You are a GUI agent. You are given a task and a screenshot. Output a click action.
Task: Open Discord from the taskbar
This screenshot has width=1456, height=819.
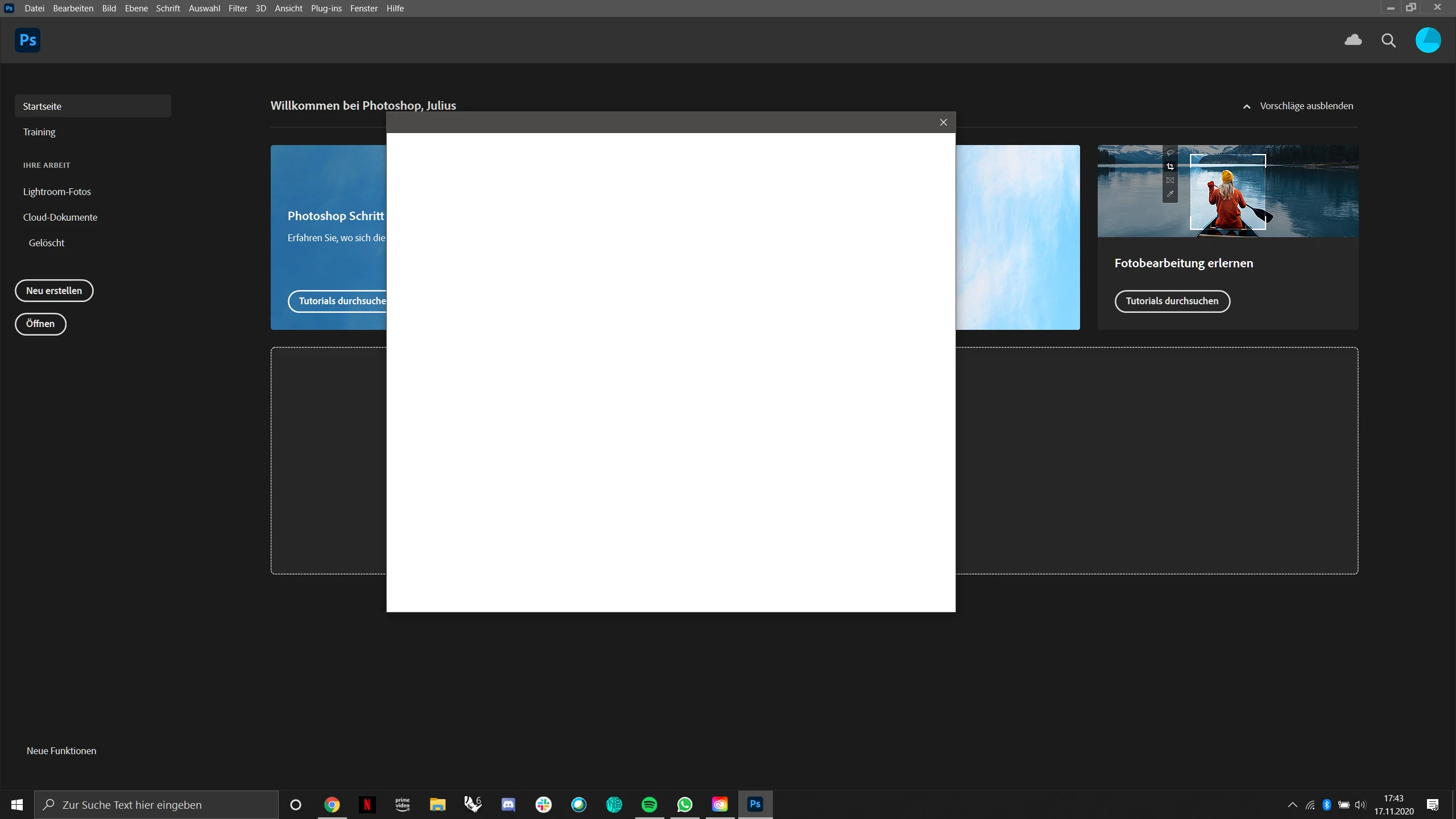click(x=508, y=804)
